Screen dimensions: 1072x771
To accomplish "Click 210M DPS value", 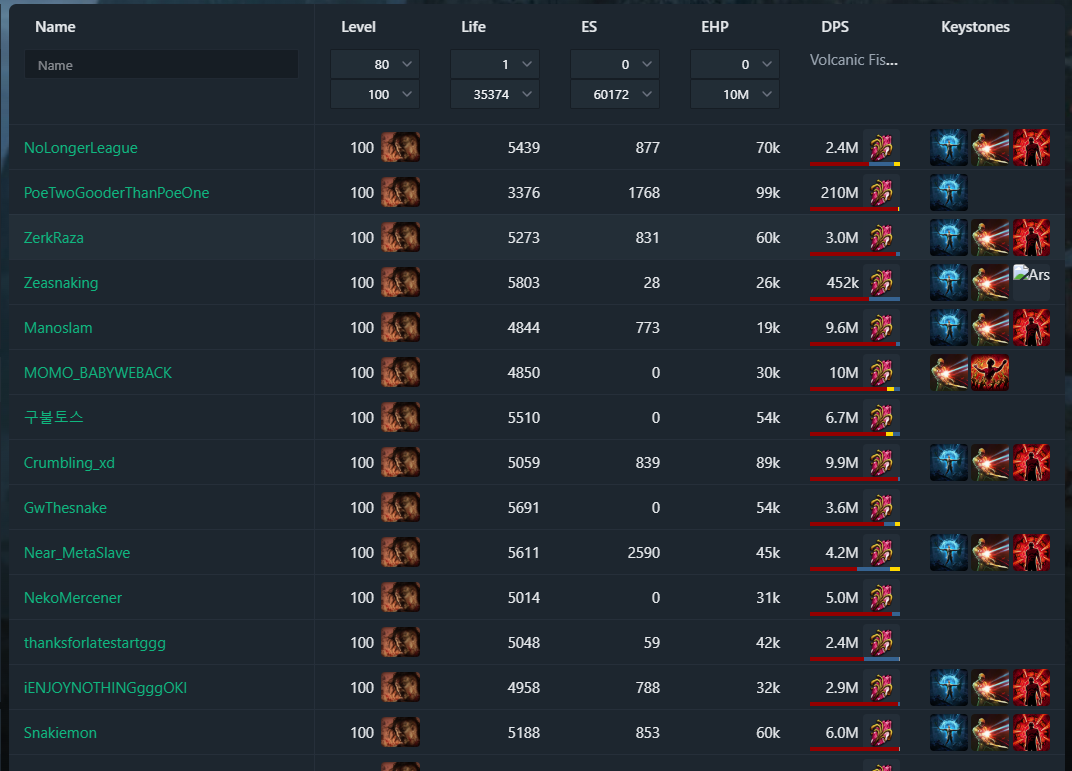I will pos(840,193).
